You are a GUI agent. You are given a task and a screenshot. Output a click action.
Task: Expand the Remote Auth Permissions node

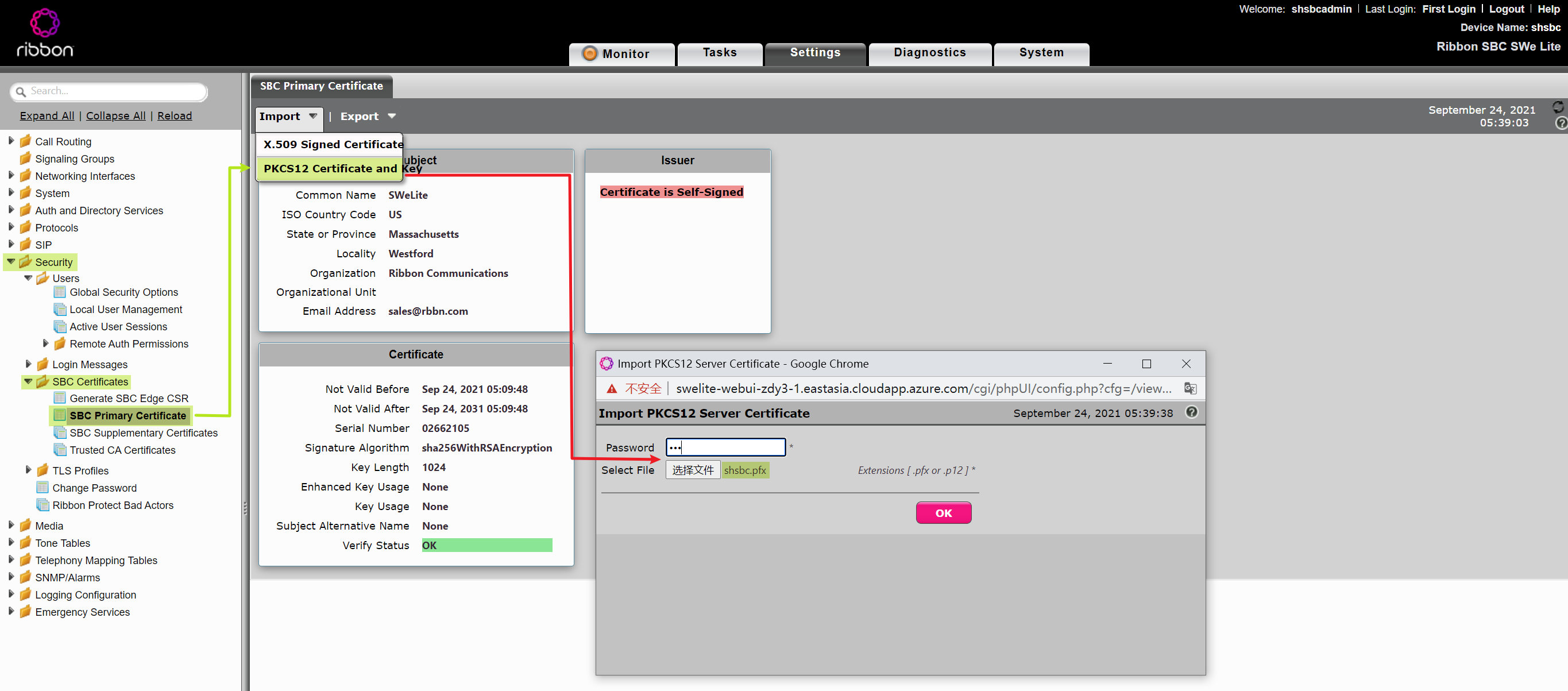coord(45,343)
